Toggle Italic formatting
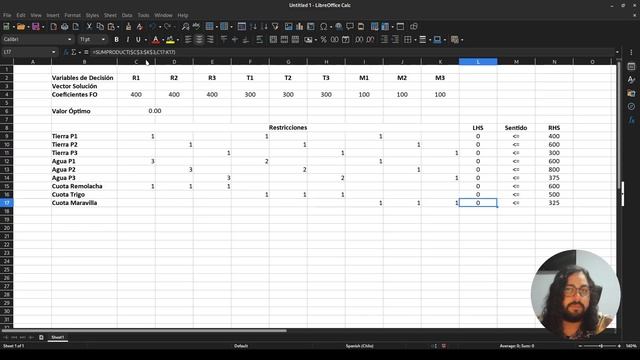This screenshot has height=360, width=640. click(127, 40)
